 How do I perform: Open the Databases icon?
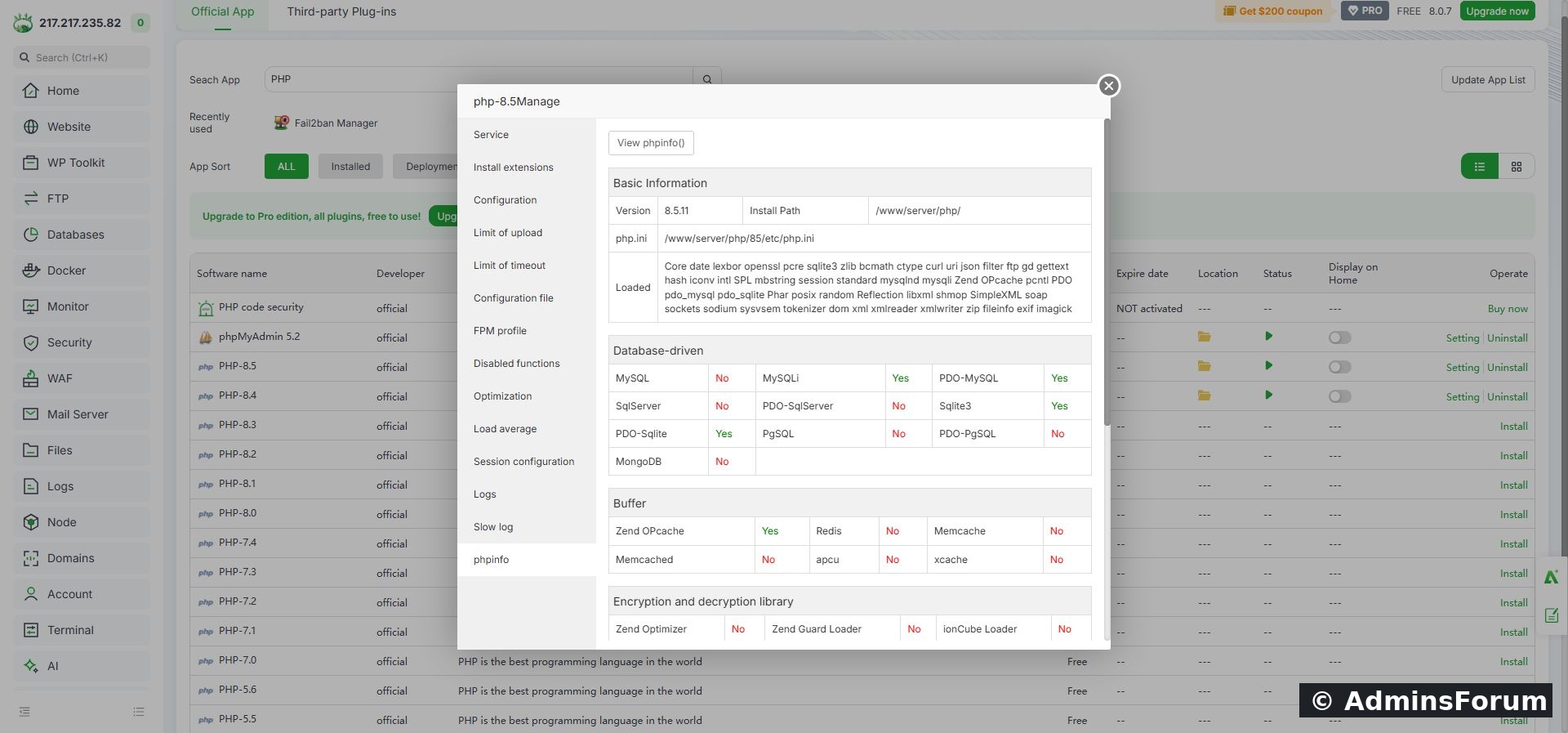click(x=31, y=235)
